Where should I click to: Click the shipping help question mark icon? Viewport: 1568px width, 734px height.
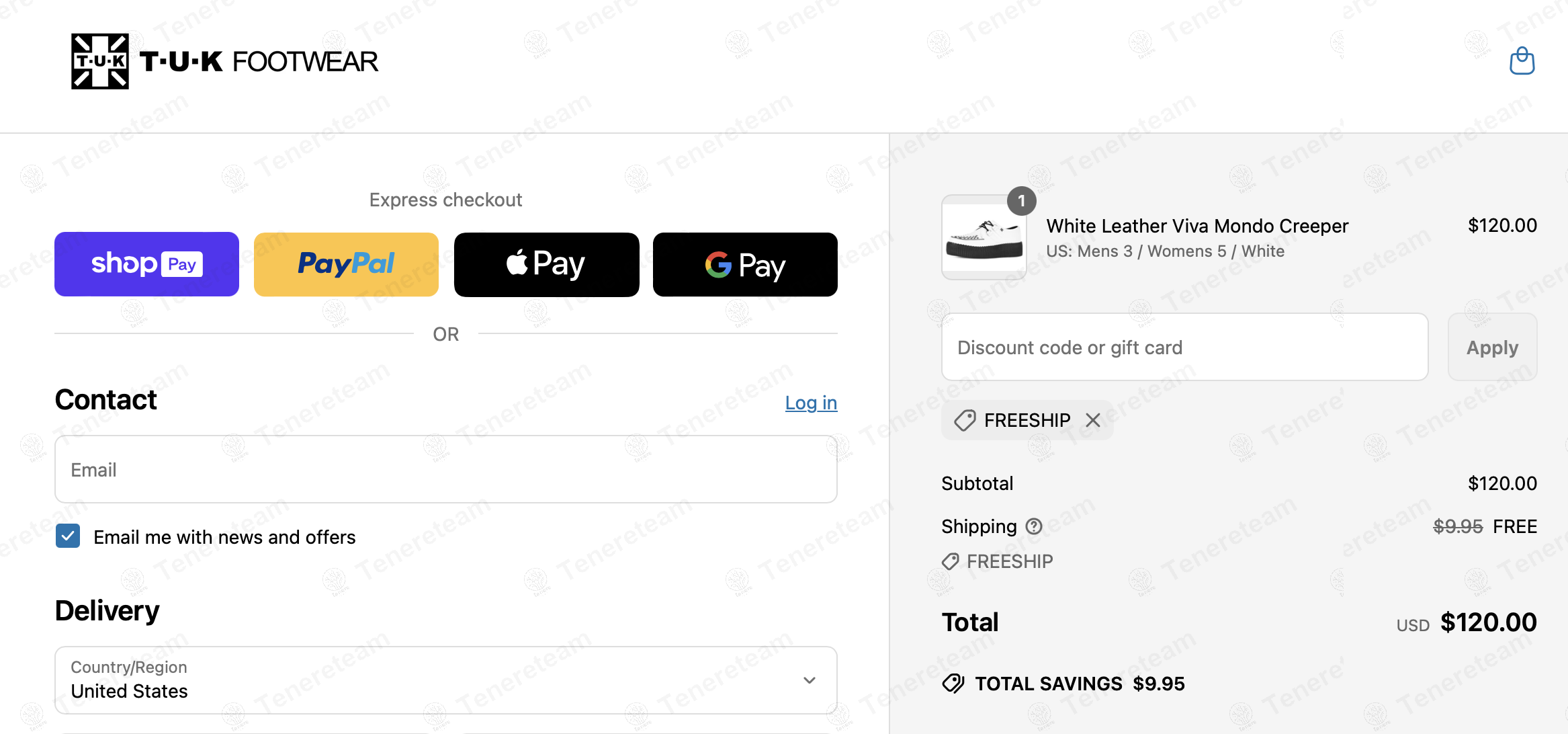click(x=1033, y=527)
